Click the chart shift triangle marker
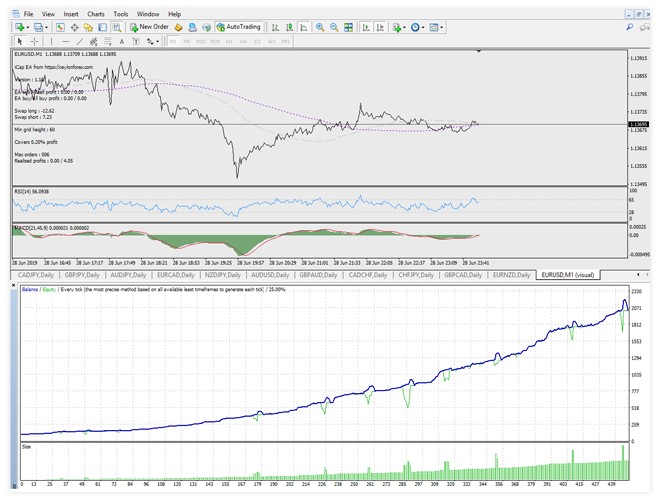This screenshot has height=499, width=659. click(479, 51)
